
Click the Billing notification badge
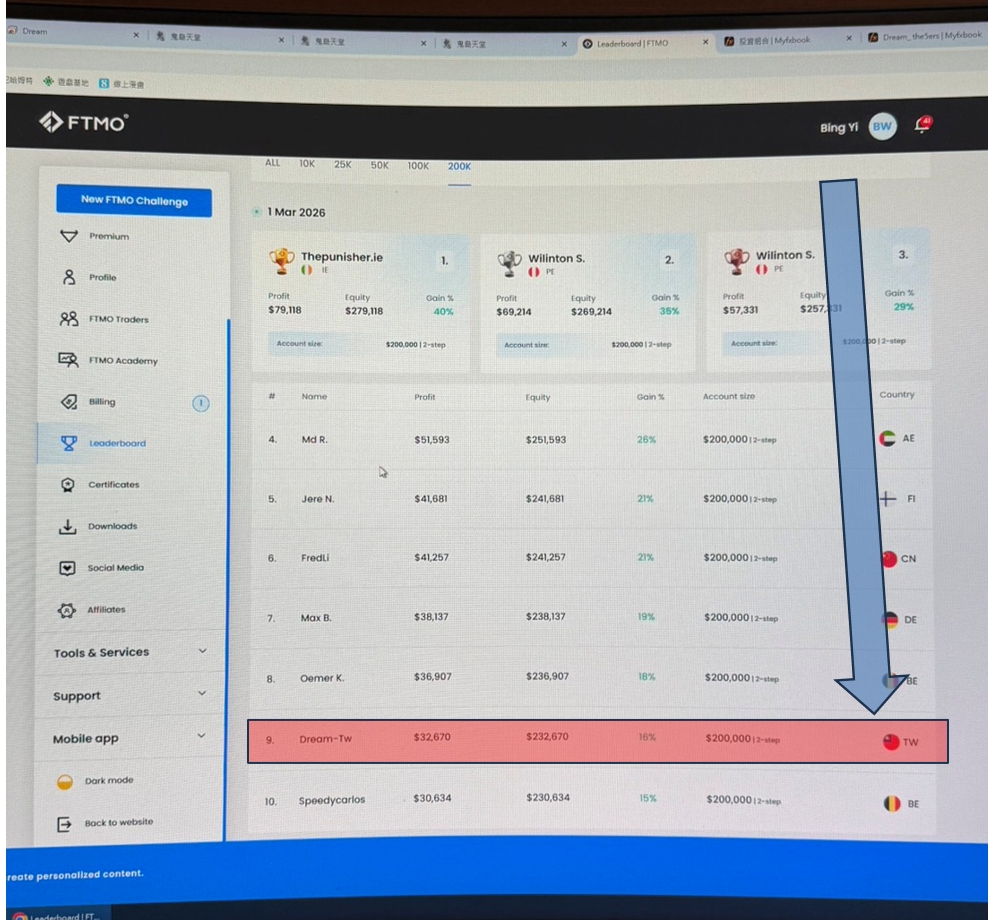[x=201, y=403]
